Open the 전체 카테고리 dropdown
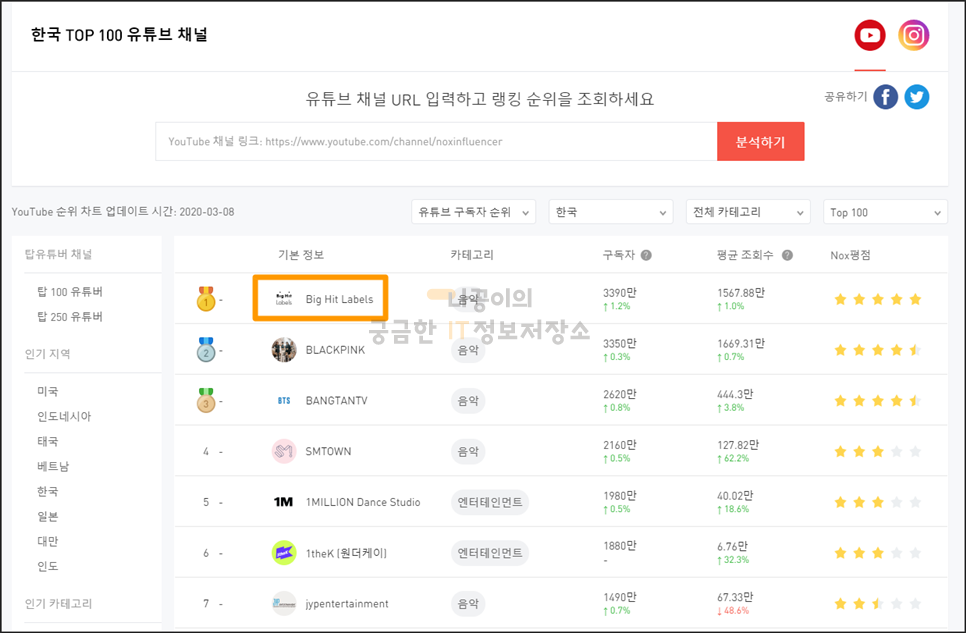The image size is (966, 633). (x=748, y=212)
